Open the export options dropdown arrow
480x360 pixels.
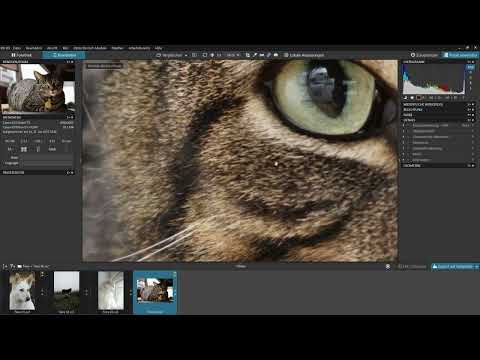477,267
